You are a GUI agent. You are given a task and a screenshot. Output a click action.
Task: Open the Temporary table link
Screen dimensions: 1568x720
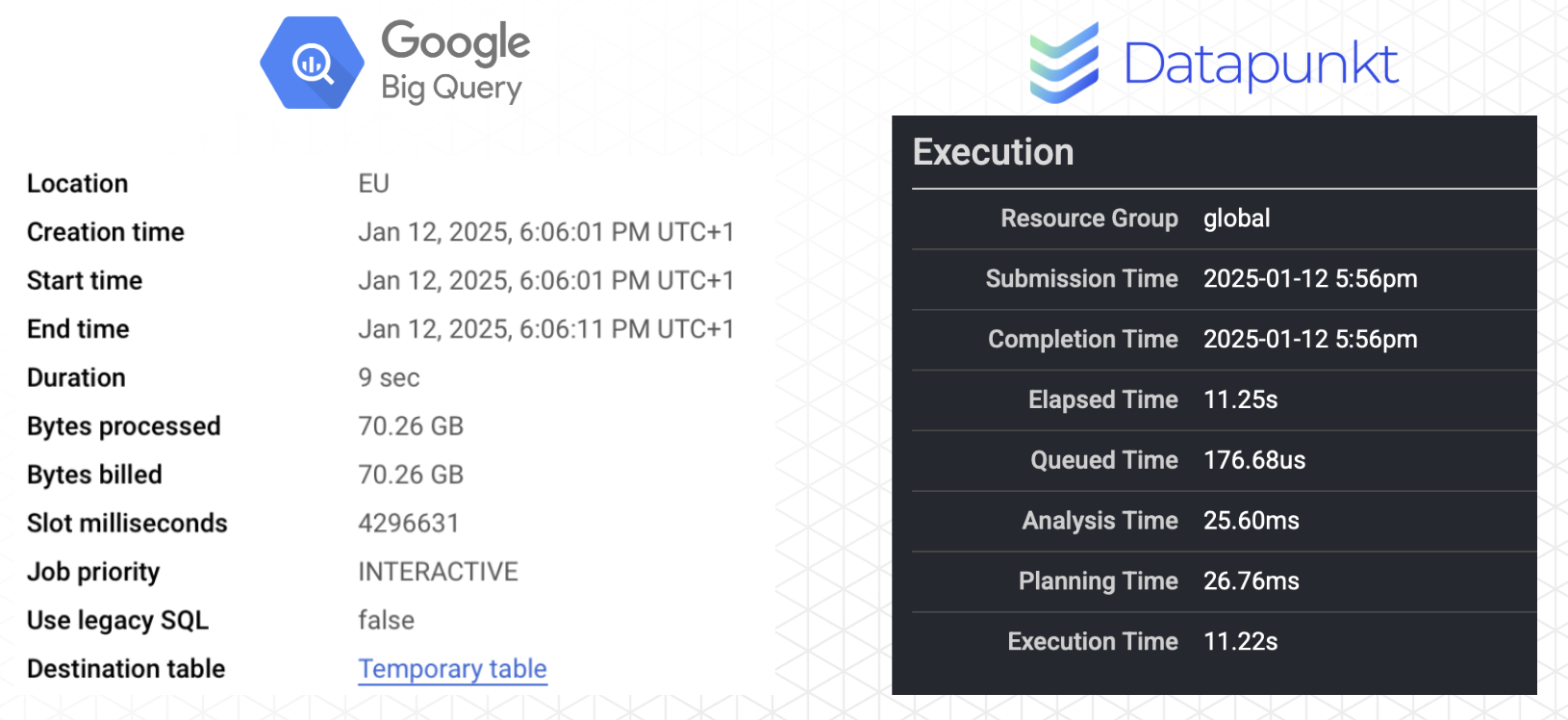point(452,669)
